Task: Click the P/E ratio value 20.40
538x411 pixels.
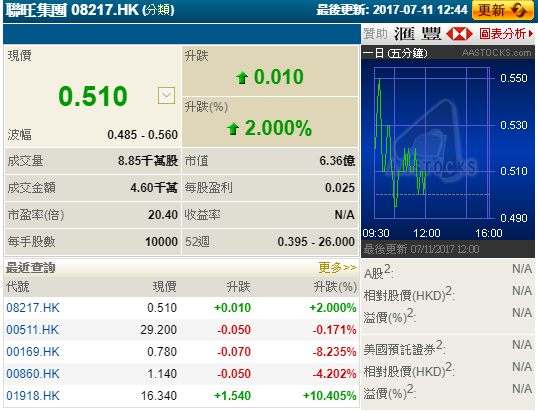Action: point(163,215)
